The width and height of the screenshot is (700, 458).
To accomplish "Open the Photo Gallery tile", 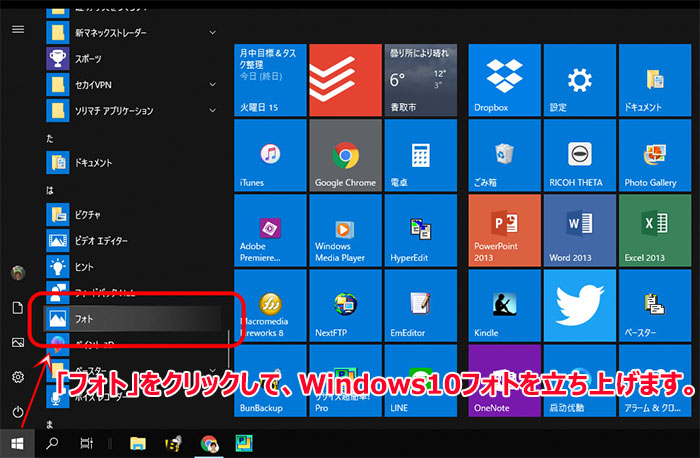I will [655, 155].
